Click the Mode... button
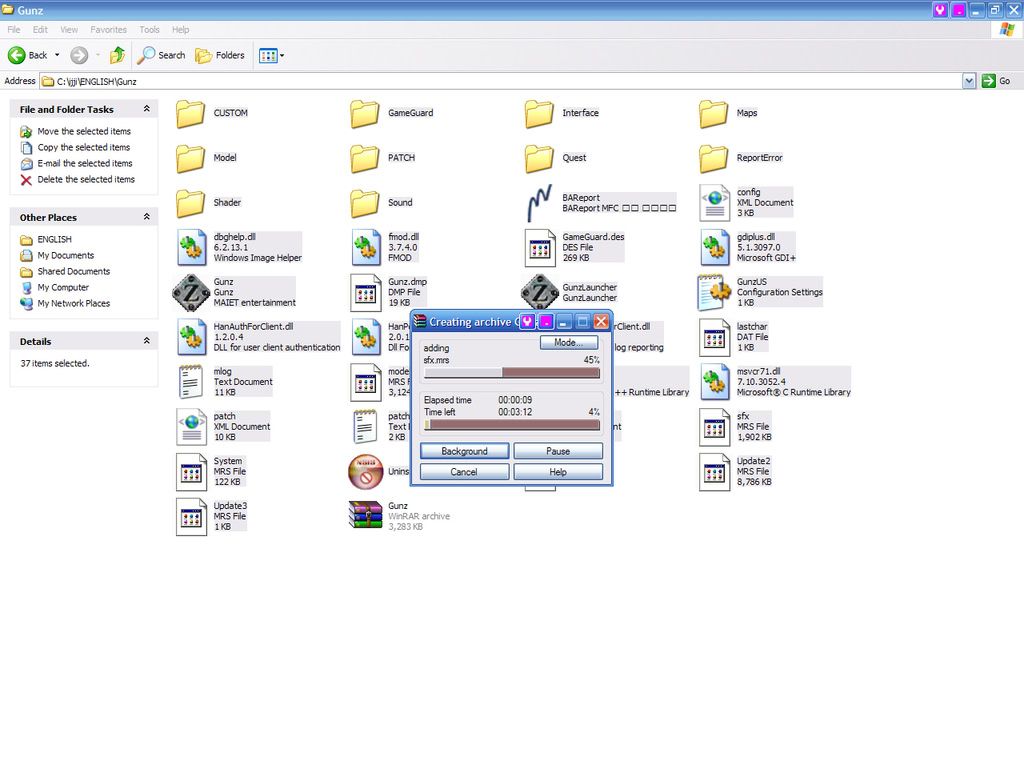The image size is (1024, 777). tap(568, 343)
